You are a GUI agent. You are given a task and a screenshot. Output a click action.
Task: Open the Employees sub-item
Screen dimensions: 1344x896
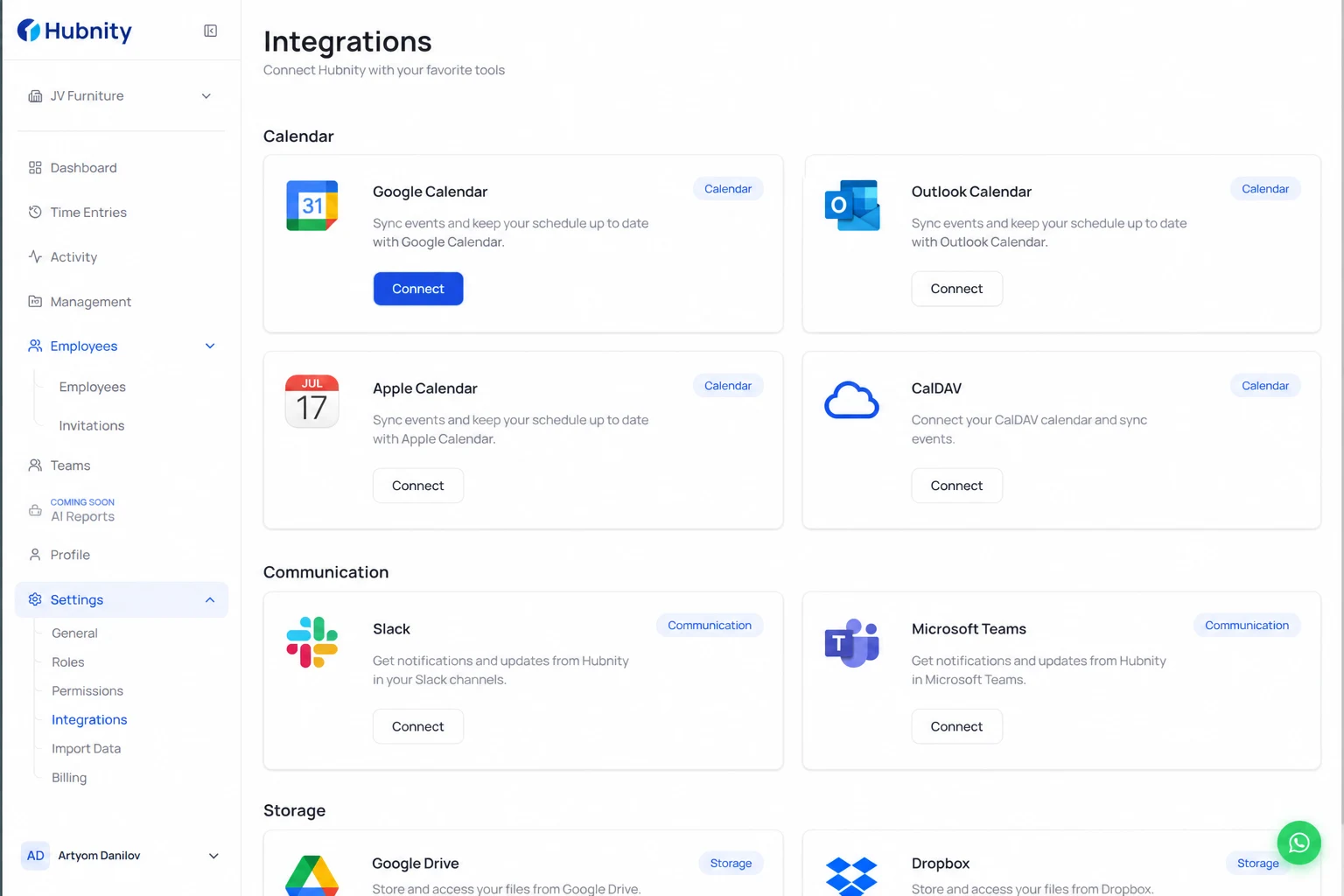pos(92,387)
